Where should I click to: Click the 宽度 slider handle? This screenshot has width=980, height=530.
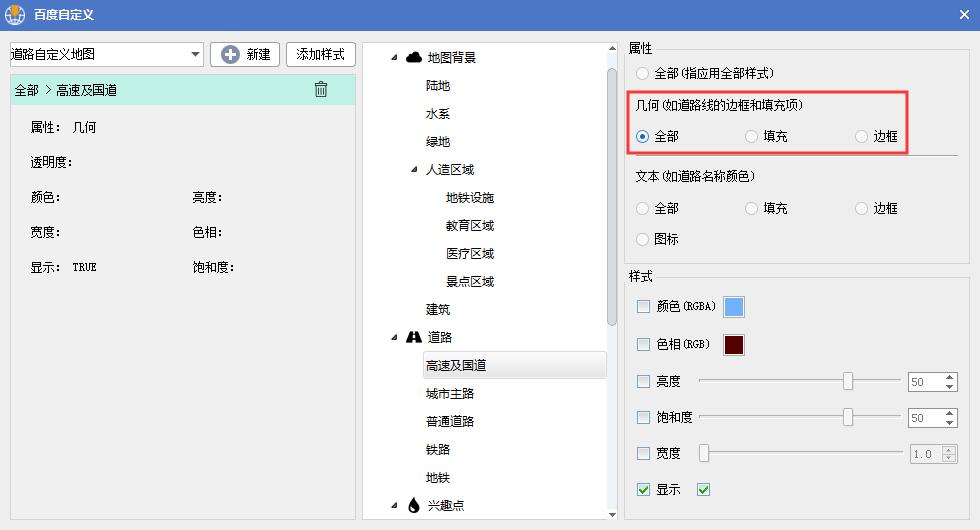point(704,453)
